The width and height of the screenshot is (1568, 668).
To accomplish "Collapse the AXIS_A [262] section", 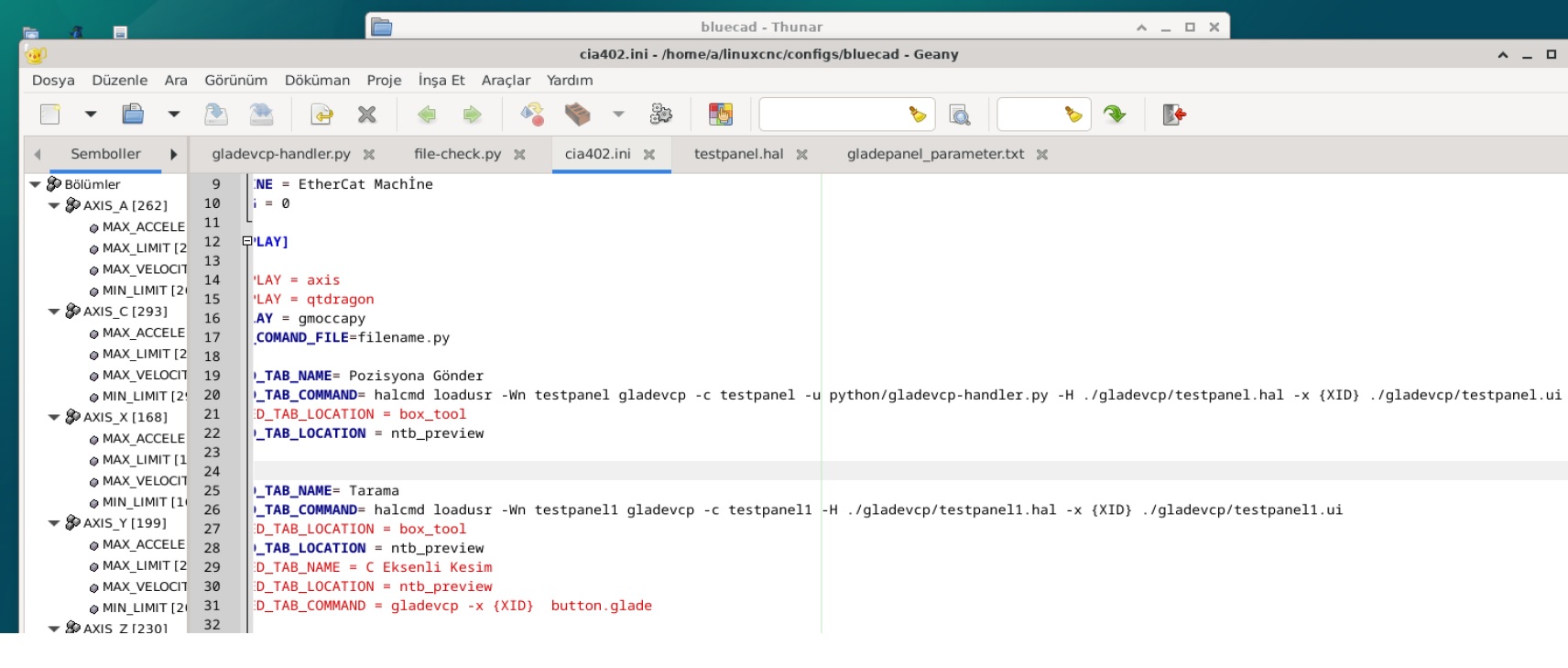I will [54, 206].
